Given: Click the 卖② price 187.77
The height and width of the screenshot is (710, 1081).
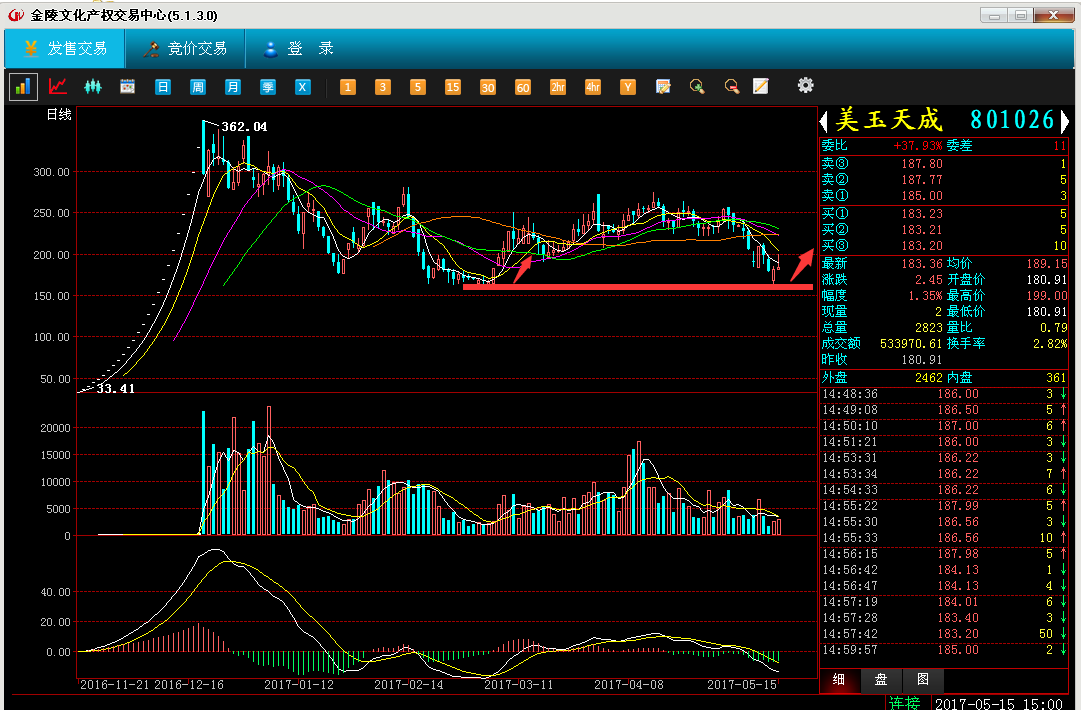Looking at the screenshot, I should (922, 180).
